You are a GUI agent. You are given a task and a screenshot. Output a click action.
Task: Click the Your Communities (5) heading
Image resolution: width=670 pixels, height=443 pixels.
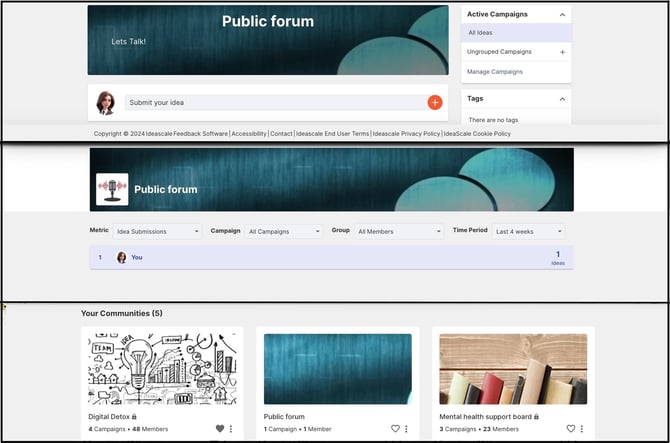tap(122, 313)
